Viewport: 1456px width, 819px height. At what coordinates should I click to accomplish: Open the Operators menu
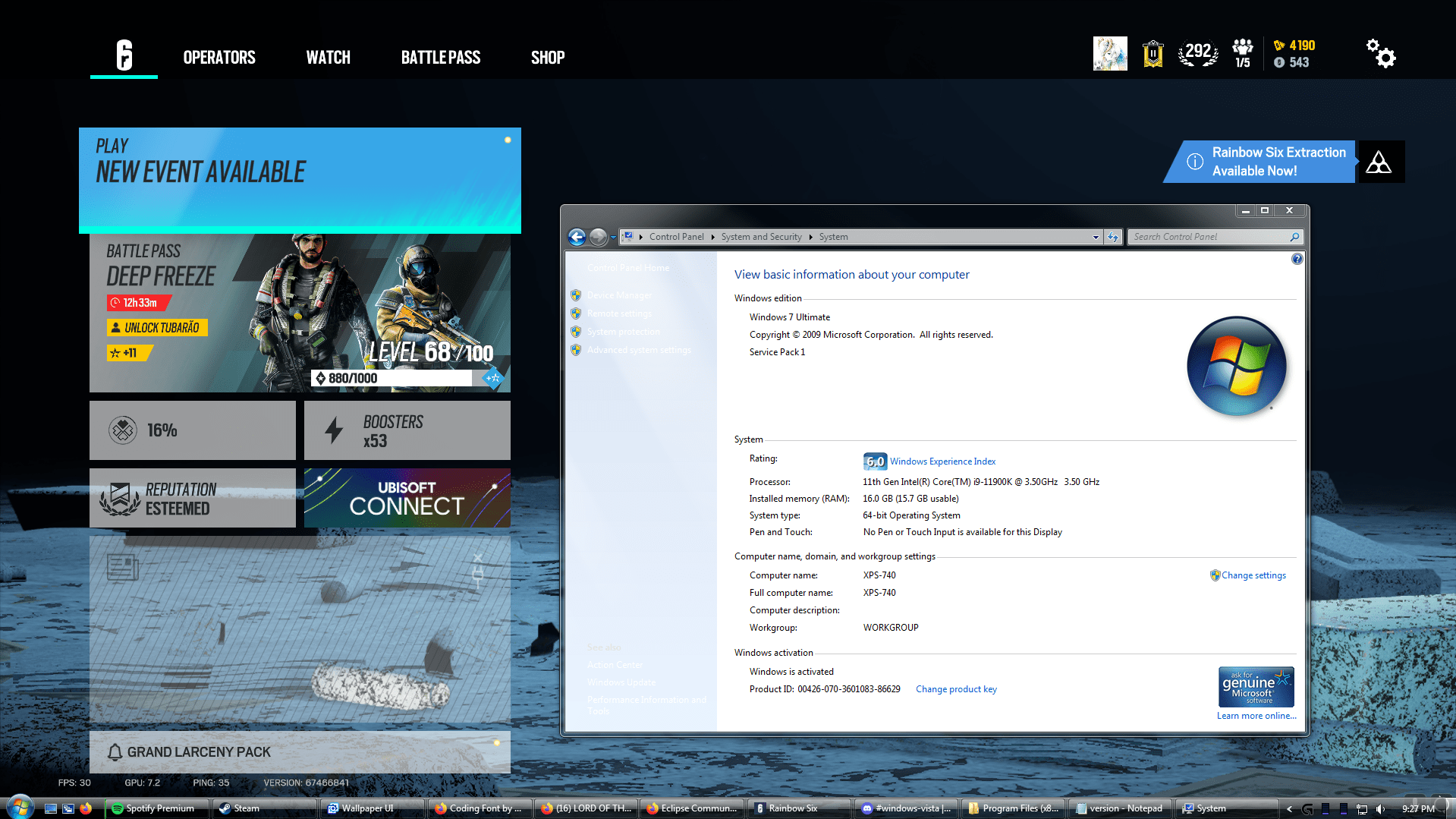coord(219,58)
